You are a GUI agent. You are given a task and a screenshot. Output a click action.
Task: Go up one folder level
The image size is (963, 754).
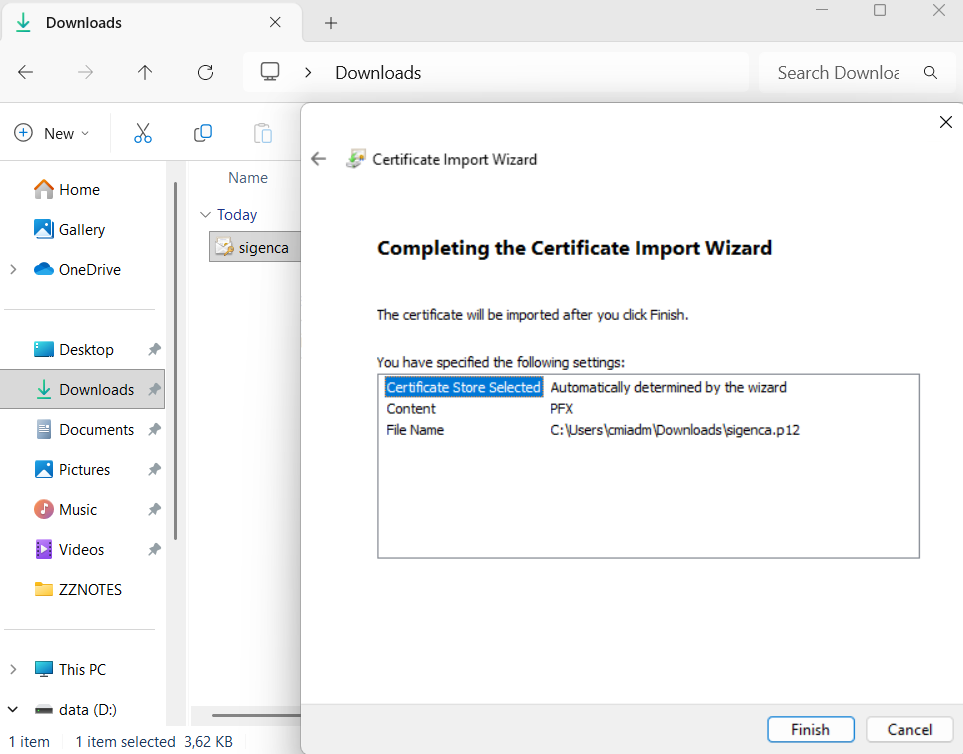(x=145, y=72)
